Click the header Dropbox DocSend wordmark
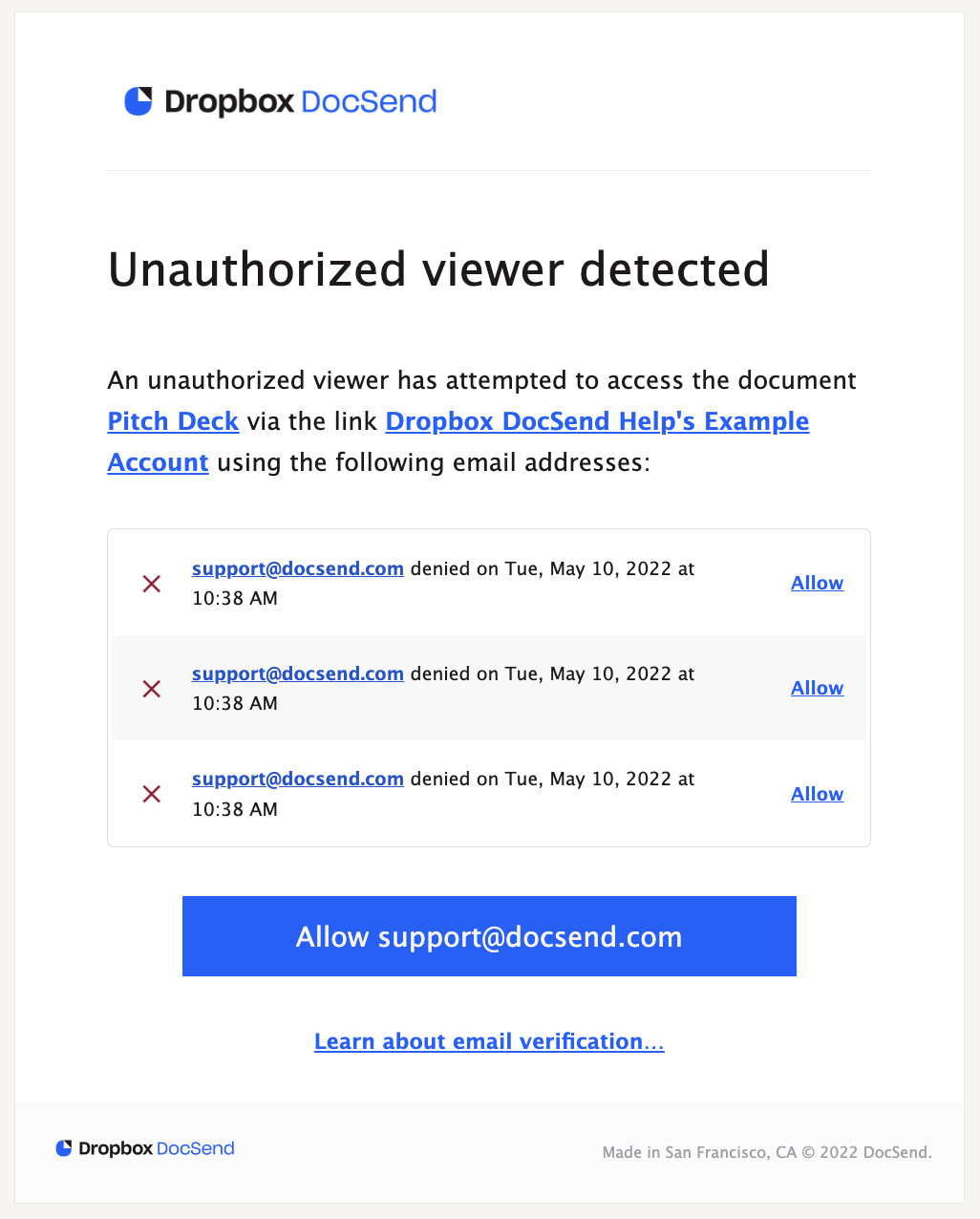The width and height of the screenshot is (980, 1219). (x=301, y=101)
